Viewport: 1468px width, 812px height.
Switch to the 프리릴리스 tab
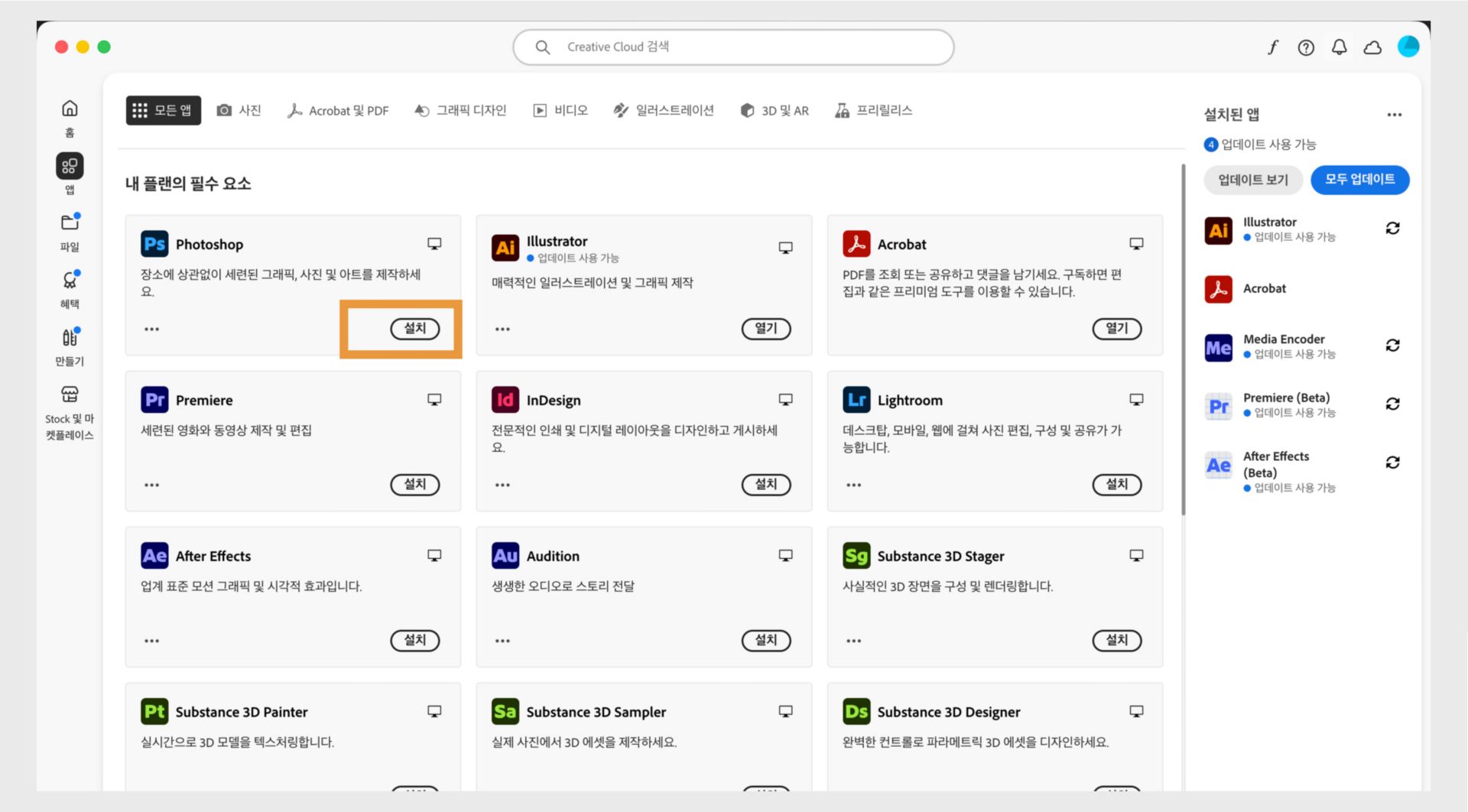[x=874, y=111]
